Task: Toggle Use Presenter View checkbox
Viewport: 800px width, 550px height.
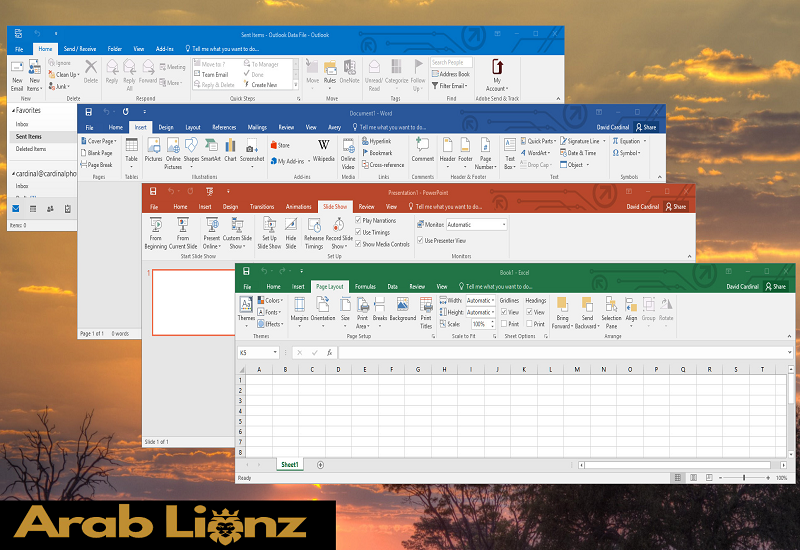Action: click(x=420, y=240)
